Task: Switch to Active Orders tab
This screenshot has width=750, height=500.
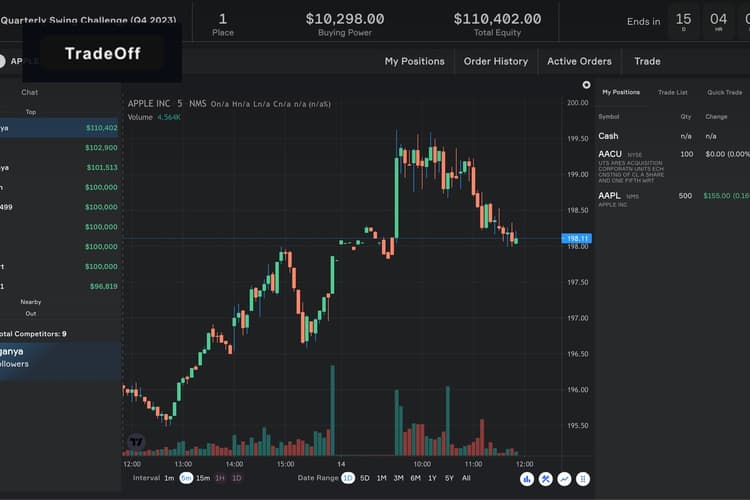Action: click(579, 61)
